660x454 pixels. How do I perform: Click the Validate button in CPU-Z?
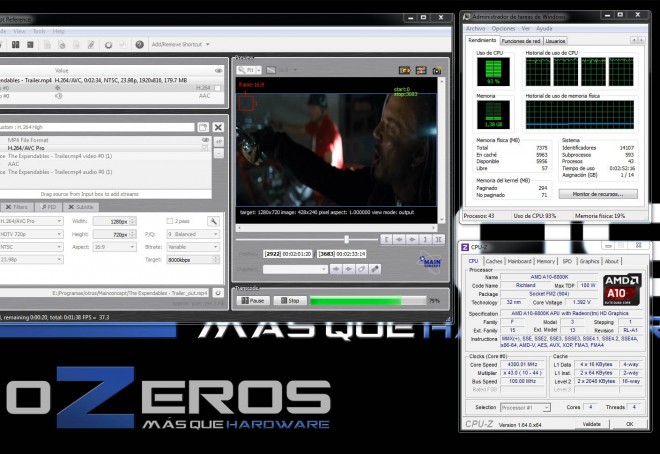coord(591,424)
